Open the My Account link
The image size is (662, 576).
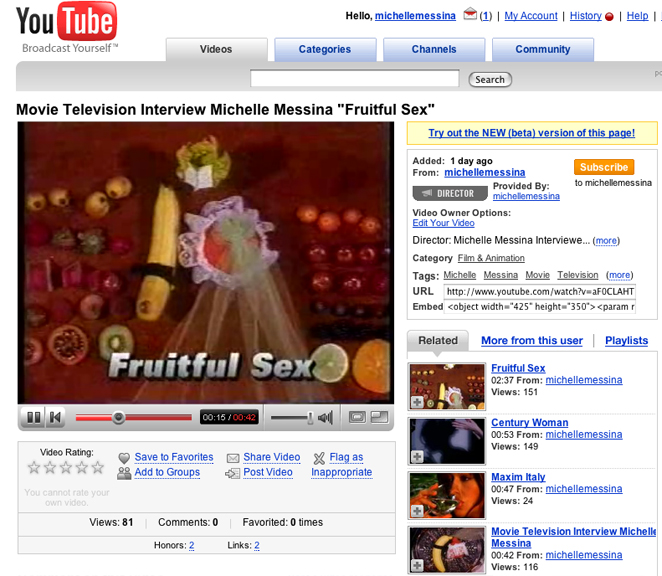click(x=531, y=16)
